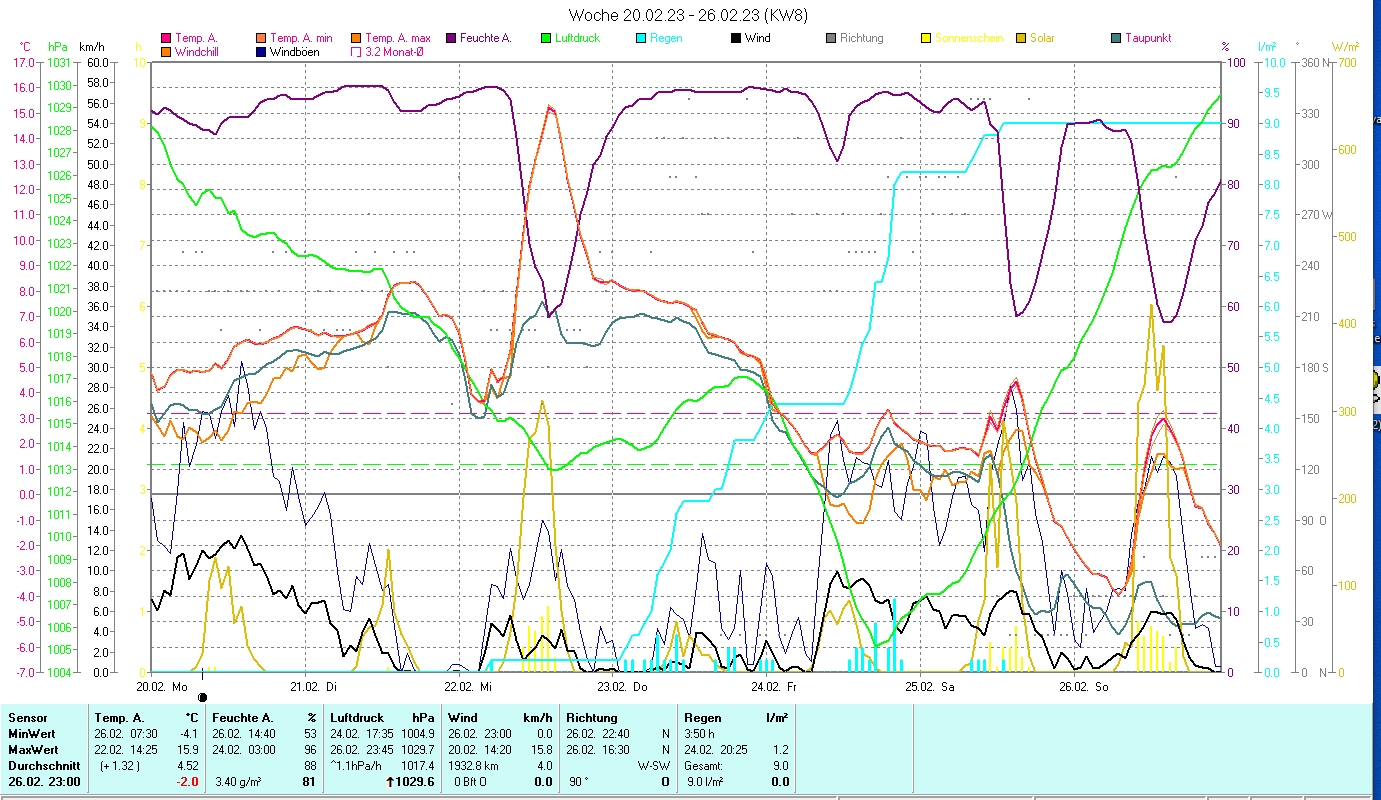The width and height of the screenshot is (1381, 800).
Task: Click the teal Taupunkt legend swatch
Action: point(1117,38)
